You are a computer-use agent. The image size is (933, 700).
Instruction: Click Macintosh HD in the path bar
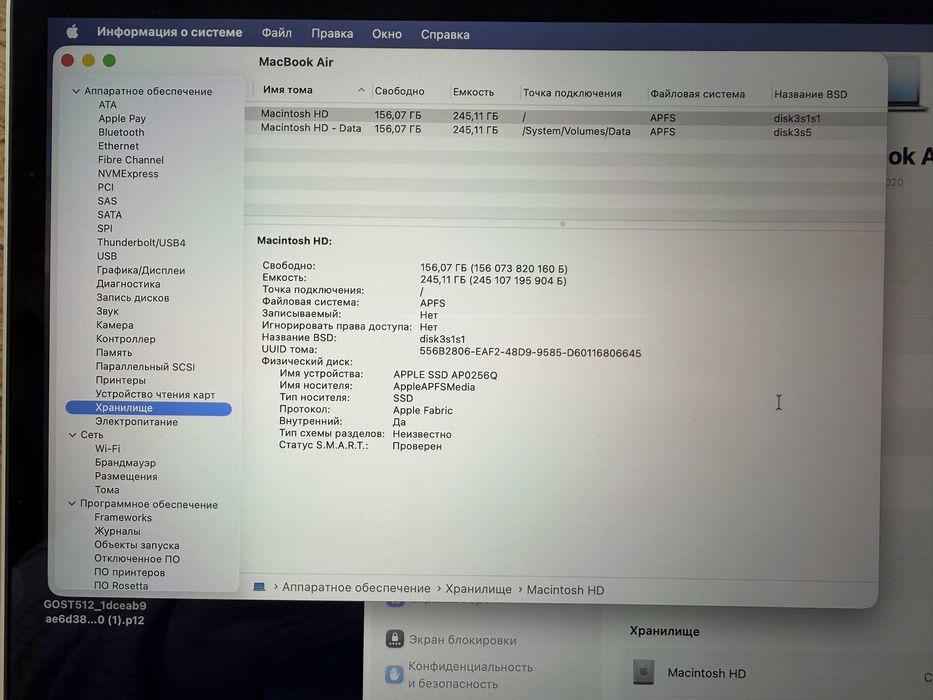tap(565, 590)
